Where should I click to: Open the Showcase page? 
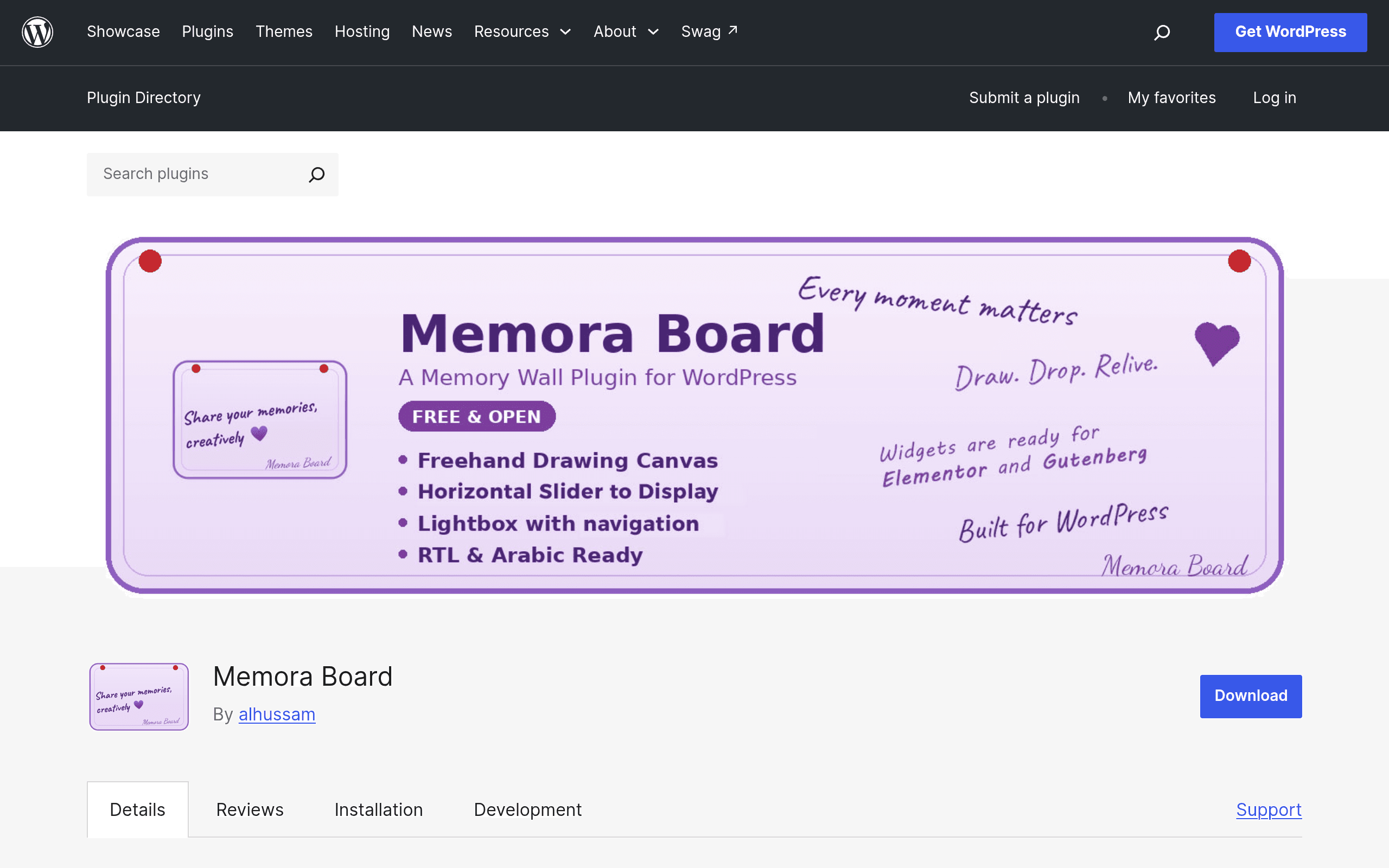pos(123,31)
